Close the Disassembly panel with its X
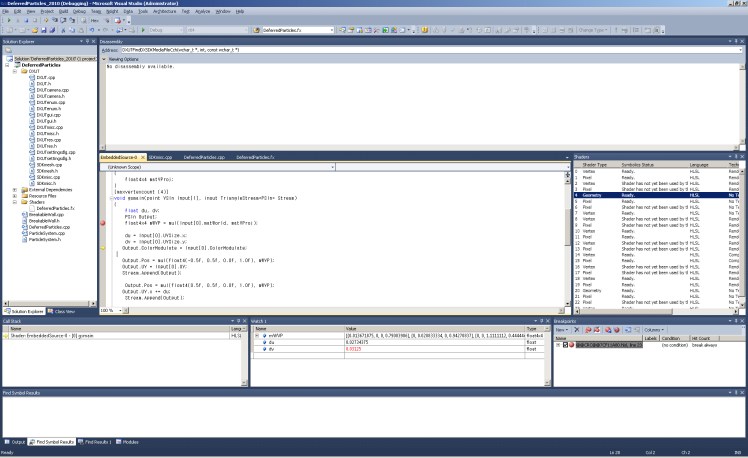 pyautogui.click(x=741, y=41)
